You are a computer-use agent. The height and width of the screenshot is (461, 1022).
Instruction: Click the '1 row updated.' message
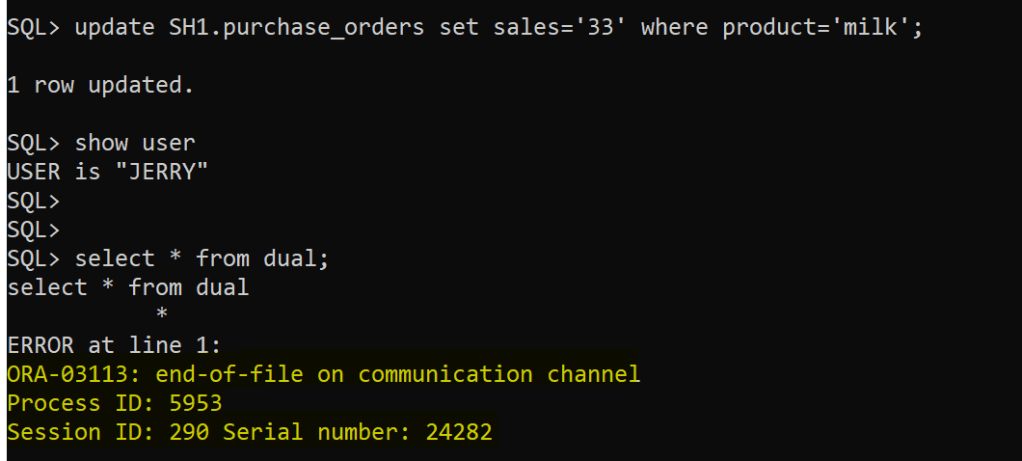100,86
